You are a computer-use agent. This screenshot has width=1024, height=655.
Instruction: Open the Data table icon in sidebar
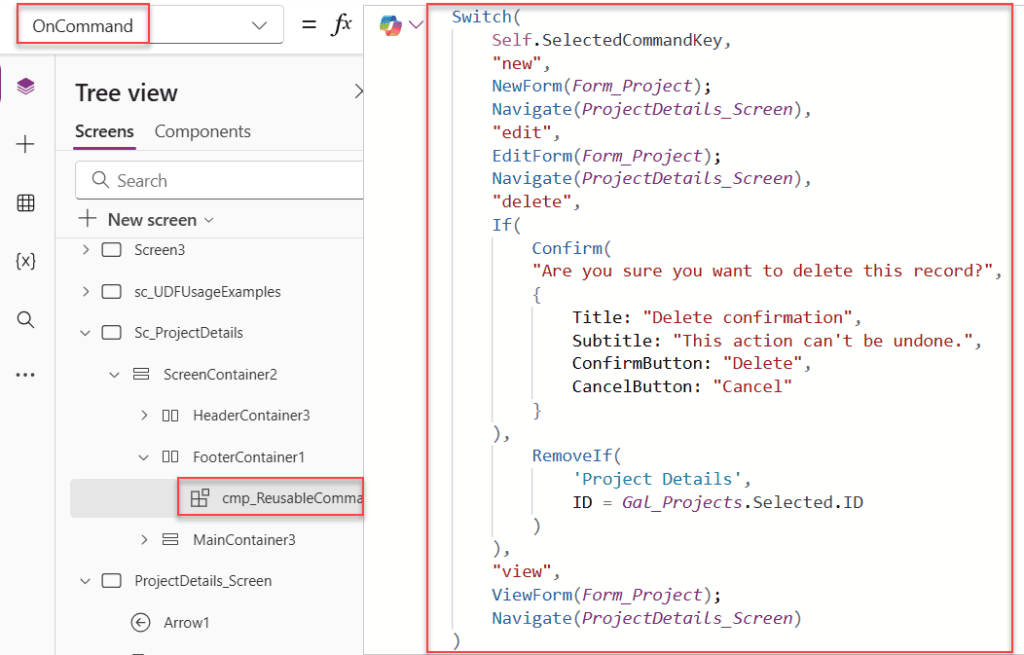[25, 202]
